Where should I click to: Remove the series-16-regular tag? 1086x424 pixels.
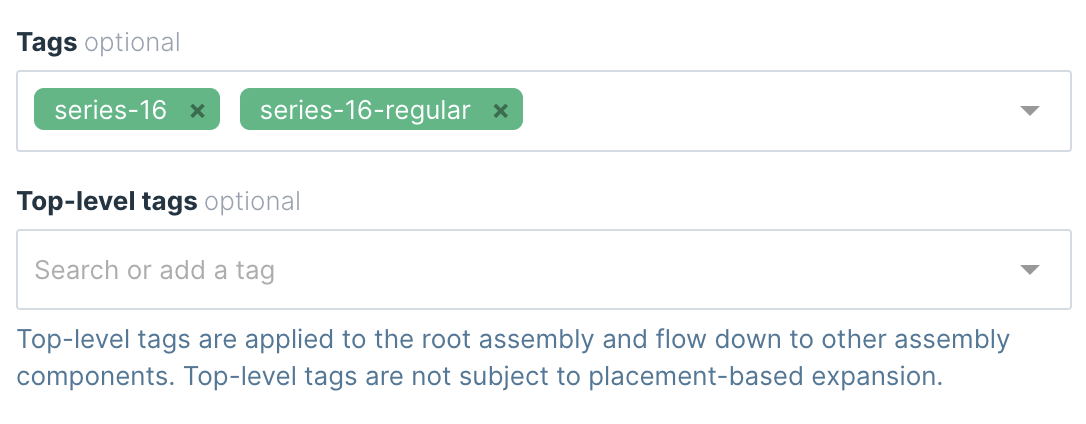click(x=501, y=111)
